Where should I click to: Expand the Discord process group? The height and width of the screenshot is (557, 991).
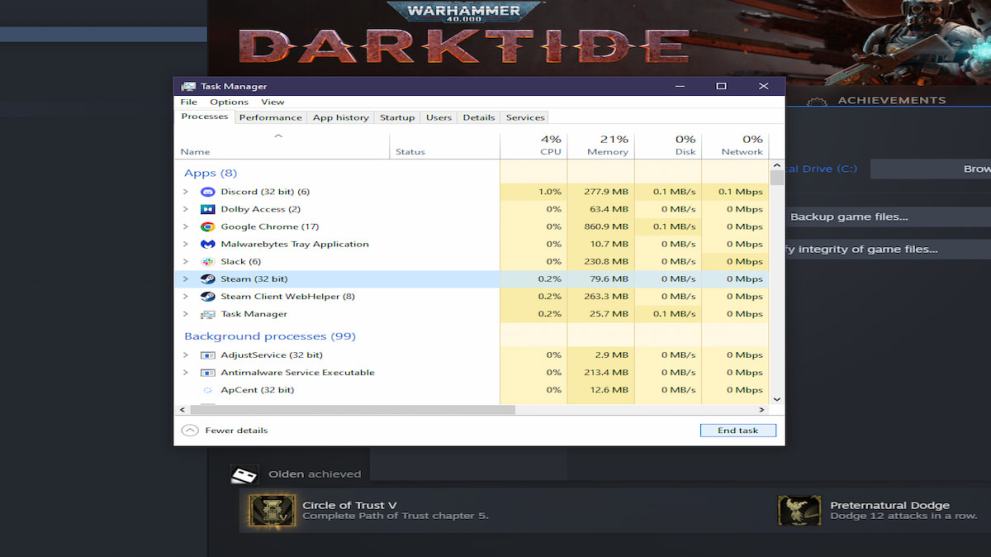coord(185,192)
